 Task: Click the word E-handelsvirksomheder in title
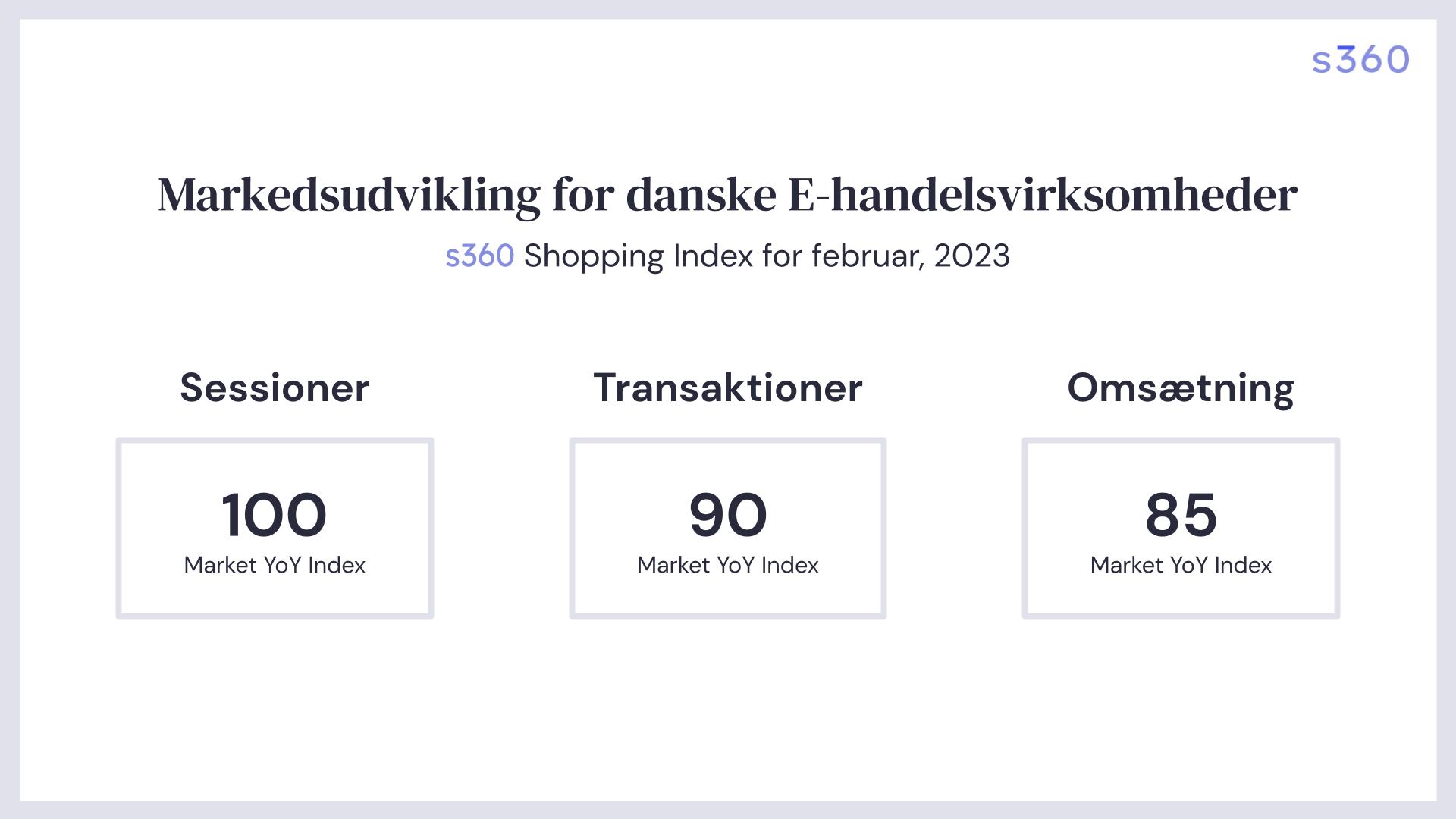(x=1043, y=194)
